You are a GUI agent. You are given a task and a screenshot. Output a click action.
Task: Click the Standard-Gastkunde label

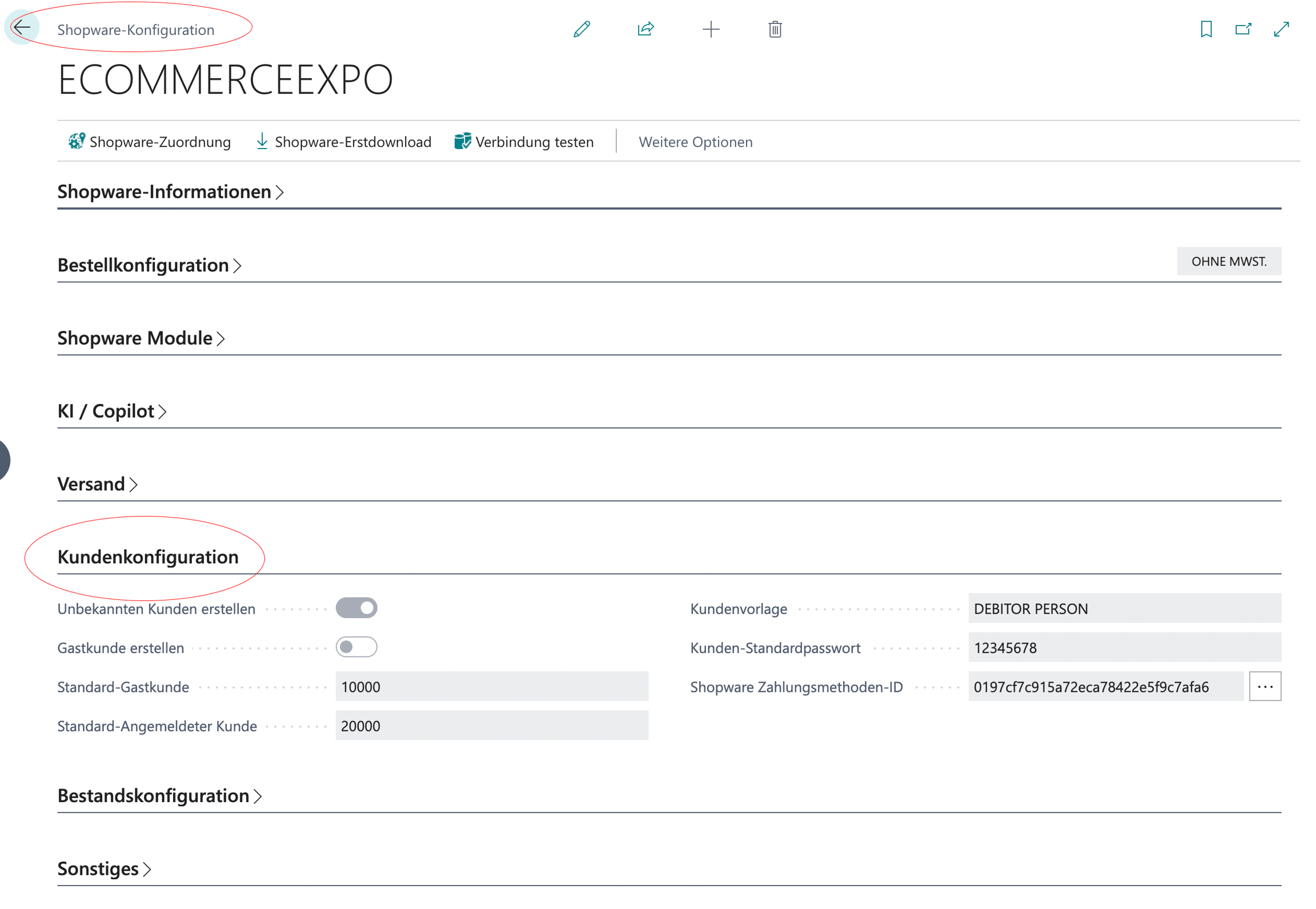click(123, 687)
